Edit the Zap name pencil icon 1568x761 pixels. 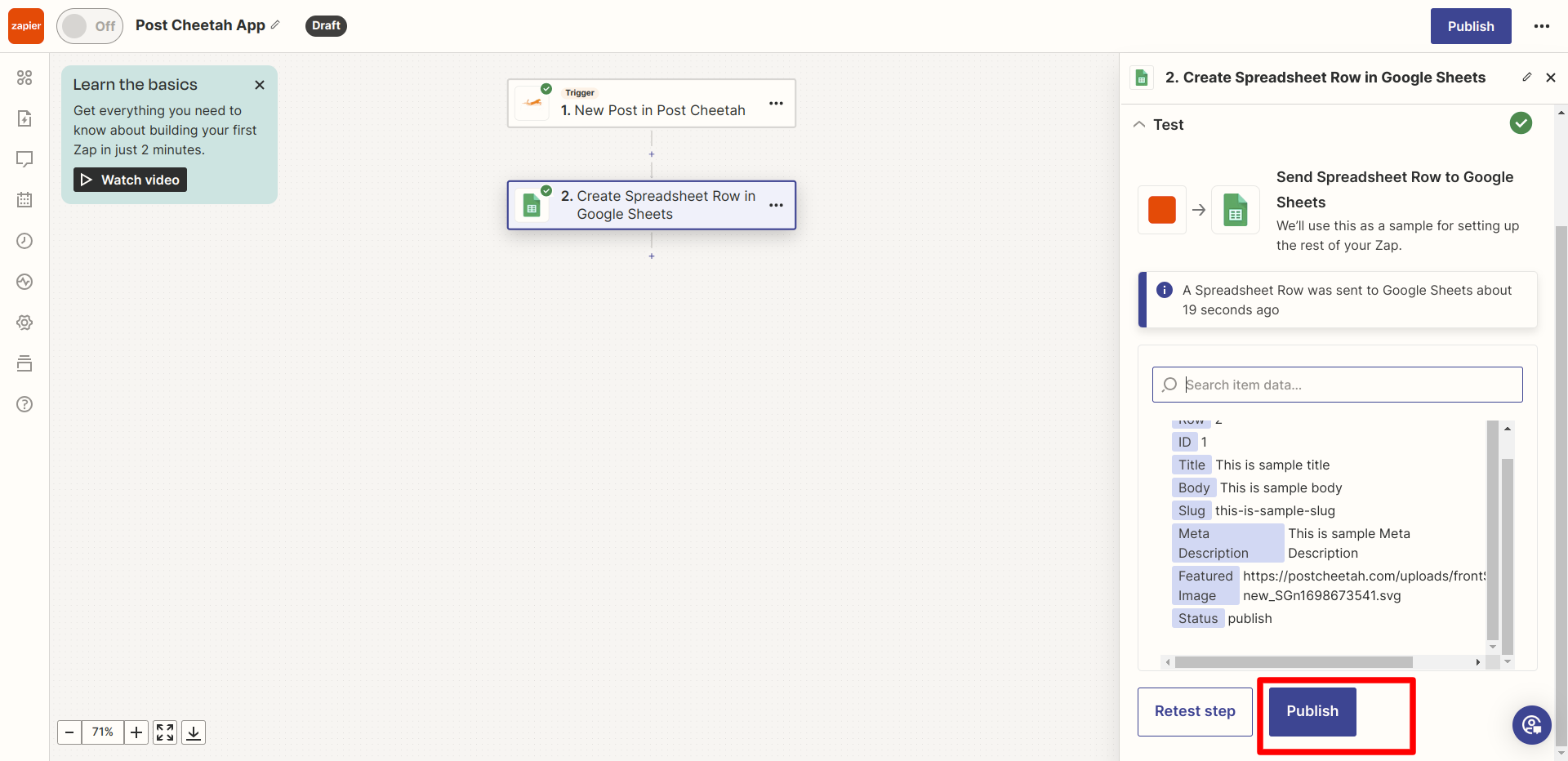click(x=275, y=25)
